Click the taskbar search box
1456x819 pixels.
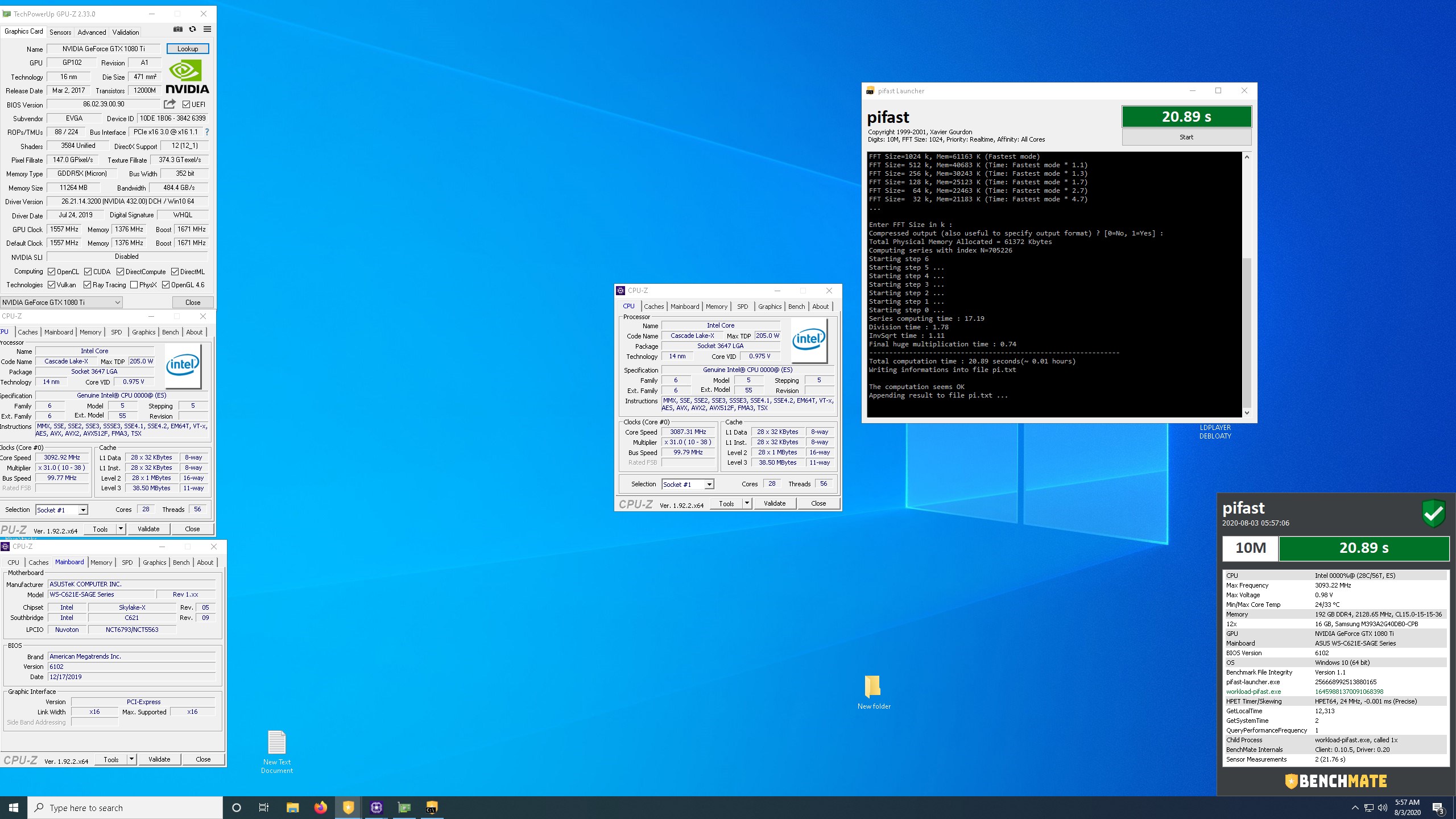pyautogui.click(x=125, y=808)
